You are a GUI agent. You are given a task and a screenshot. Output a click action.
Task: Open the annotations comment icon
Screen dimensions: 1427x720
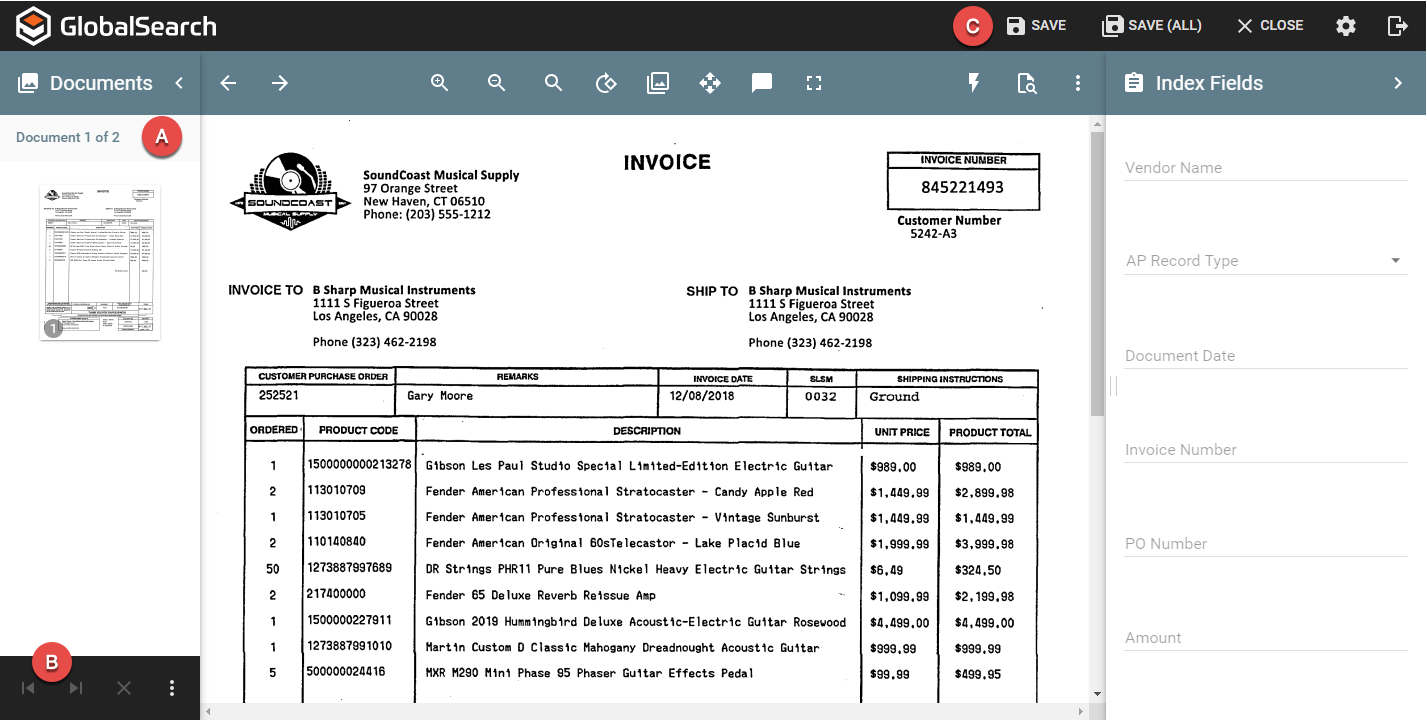click(x=762, y=83)
